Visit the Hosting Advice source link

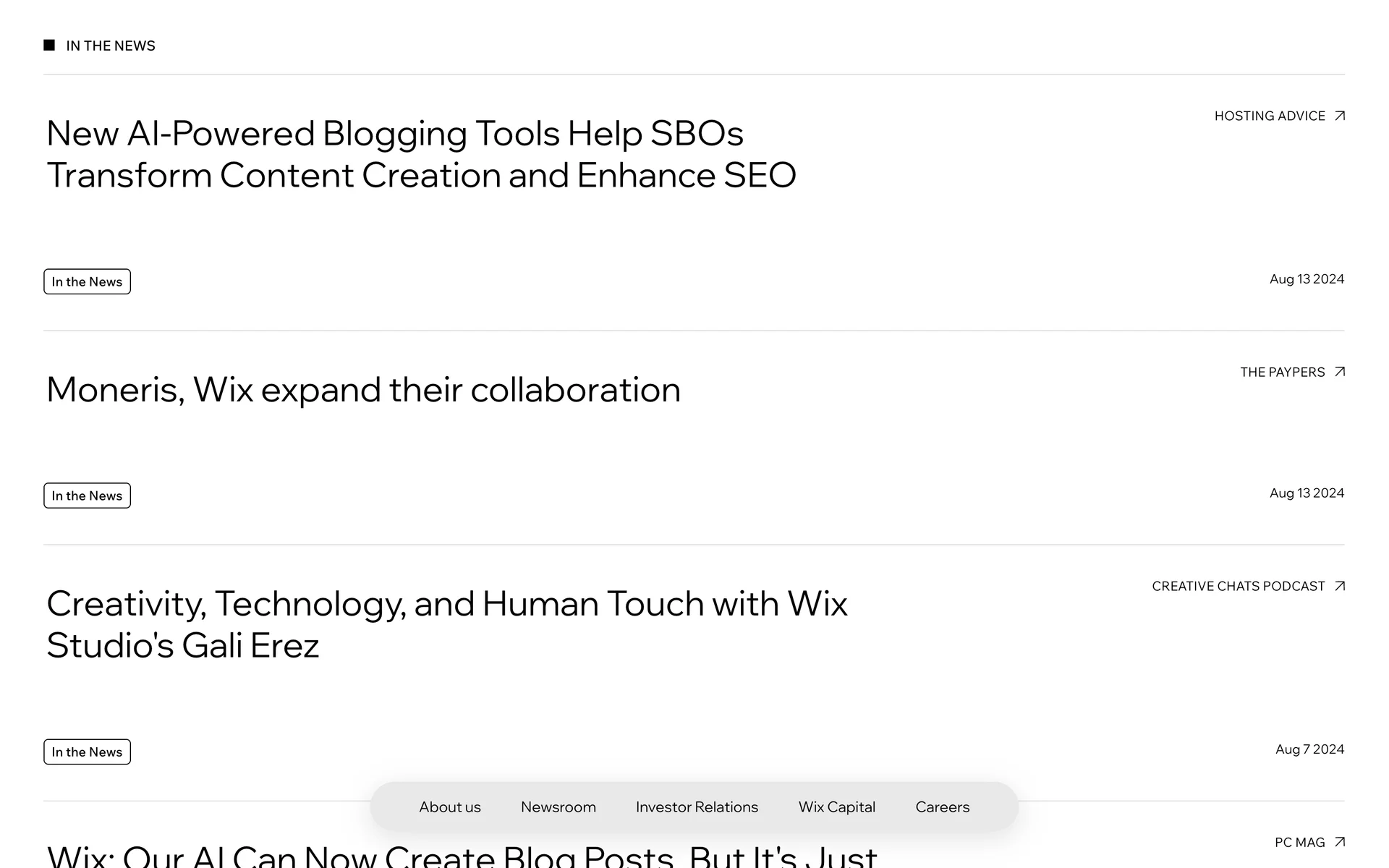click(x=1270, y=116)
